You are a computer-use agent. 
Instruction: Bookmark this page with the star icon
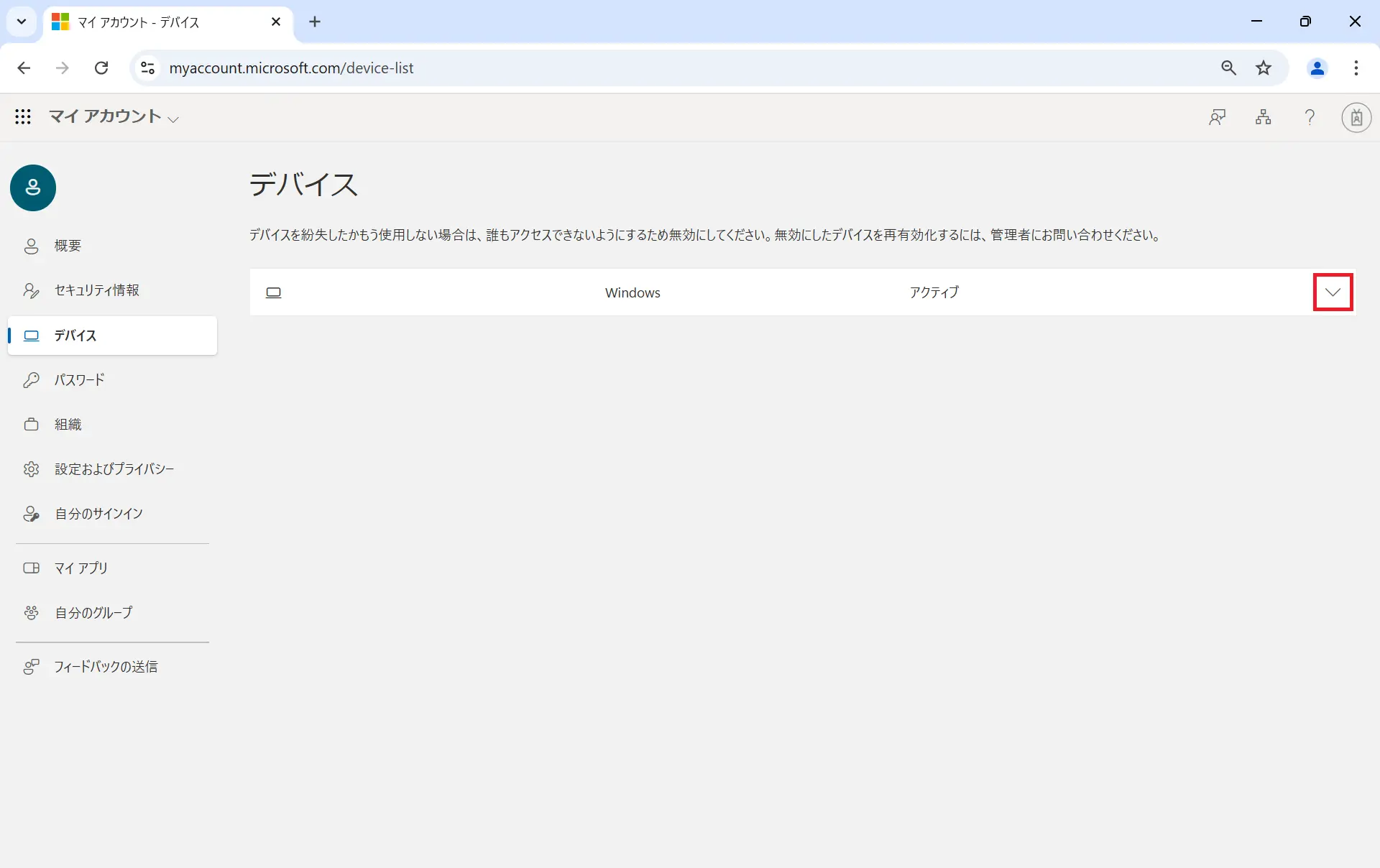coord(1264,68)
